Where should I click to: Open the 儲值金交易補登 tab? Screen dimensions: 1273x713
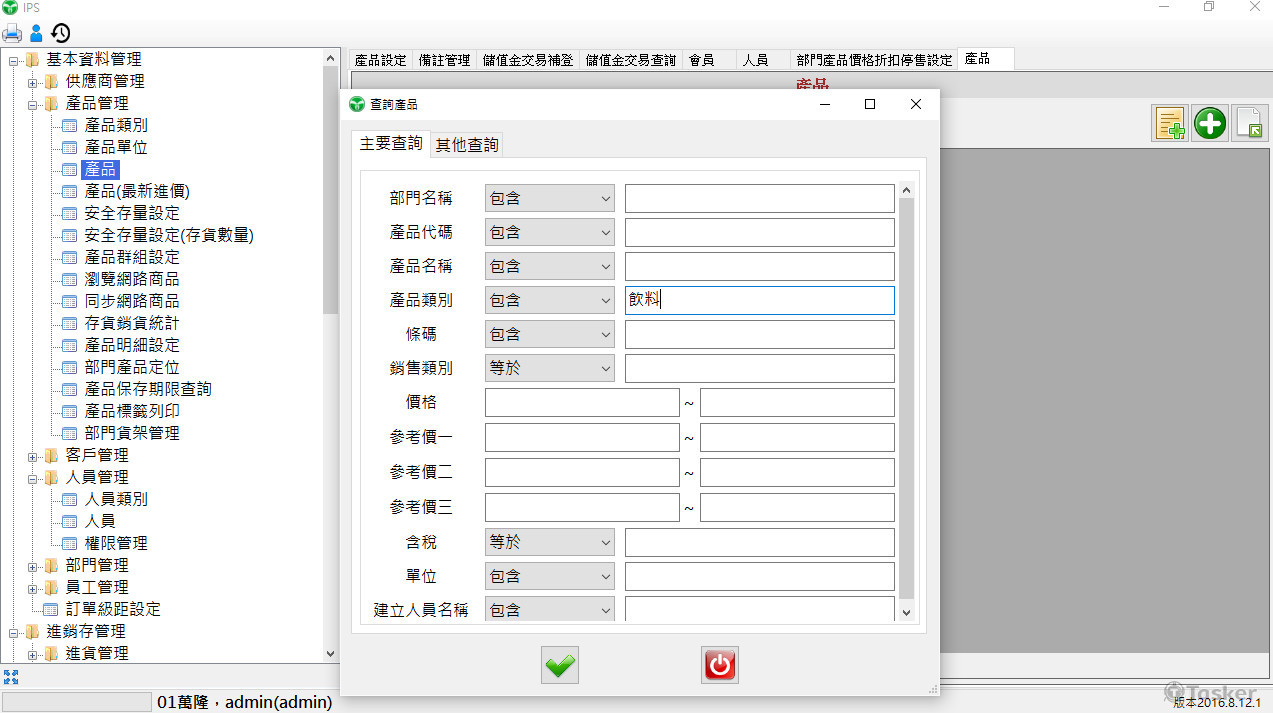coord(528,60)
